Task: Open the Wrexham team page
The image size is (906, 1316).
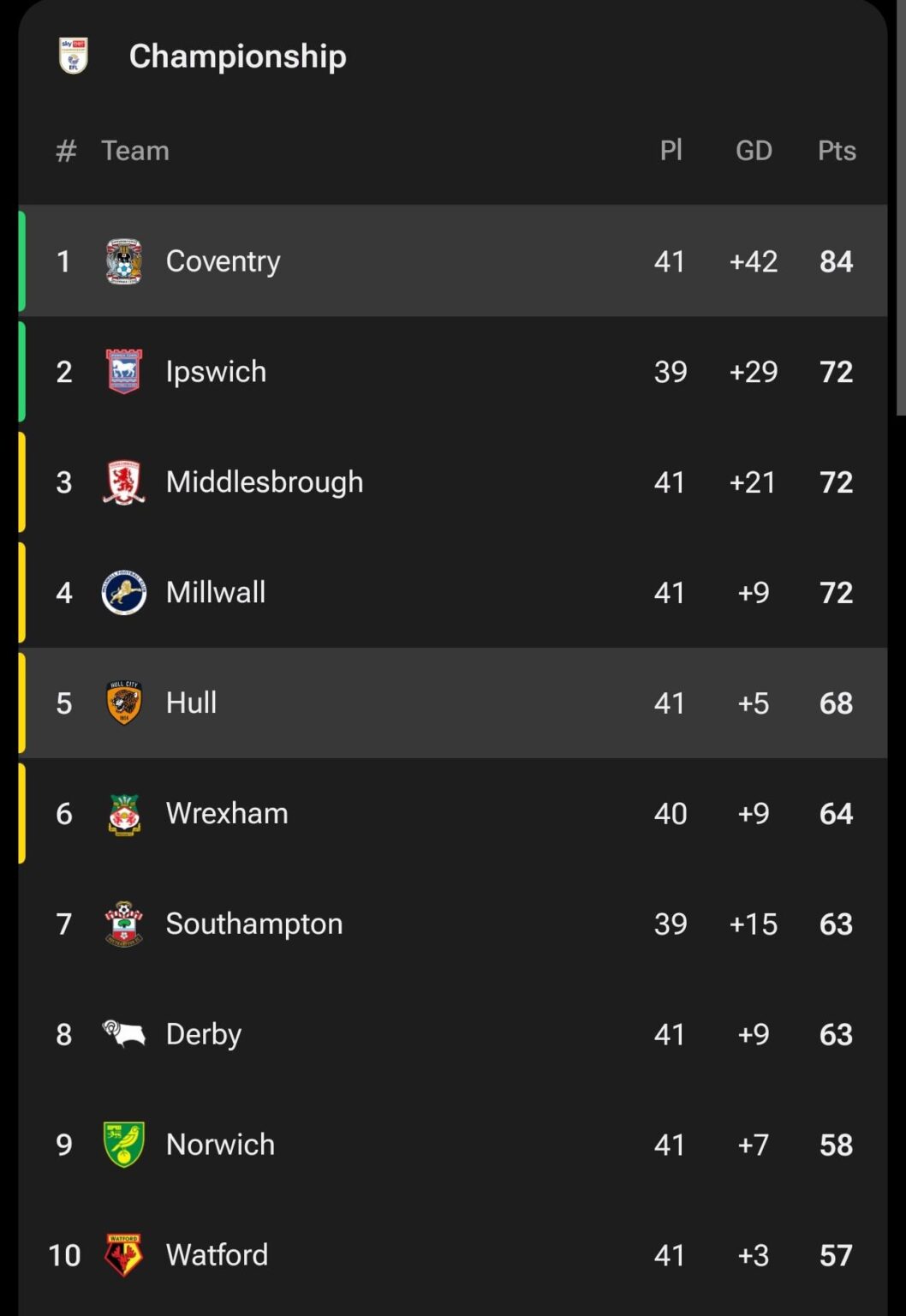Action: click(226, 813)
